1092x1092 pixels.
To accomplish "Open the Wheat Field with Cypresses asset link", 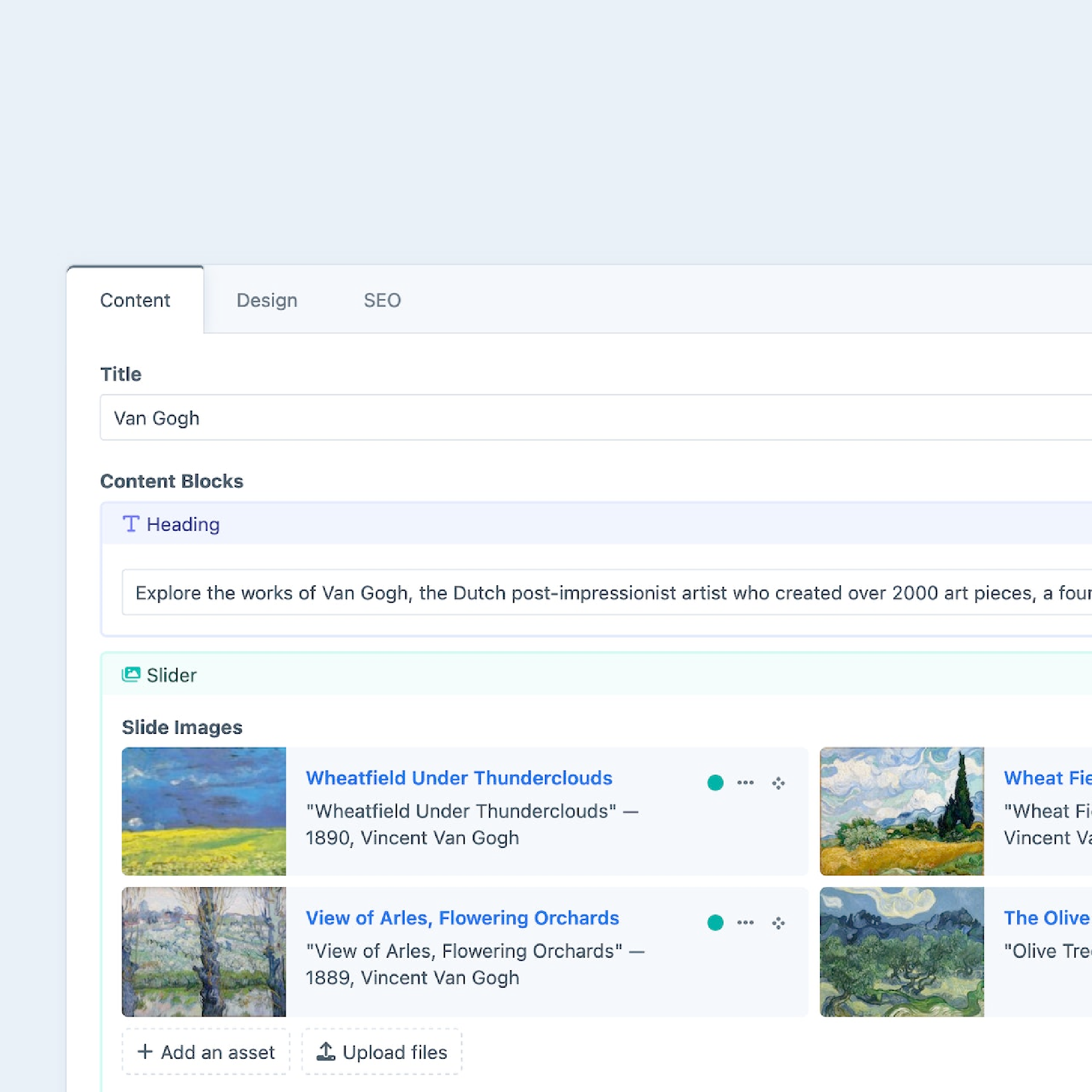I will click(1047, 778).
